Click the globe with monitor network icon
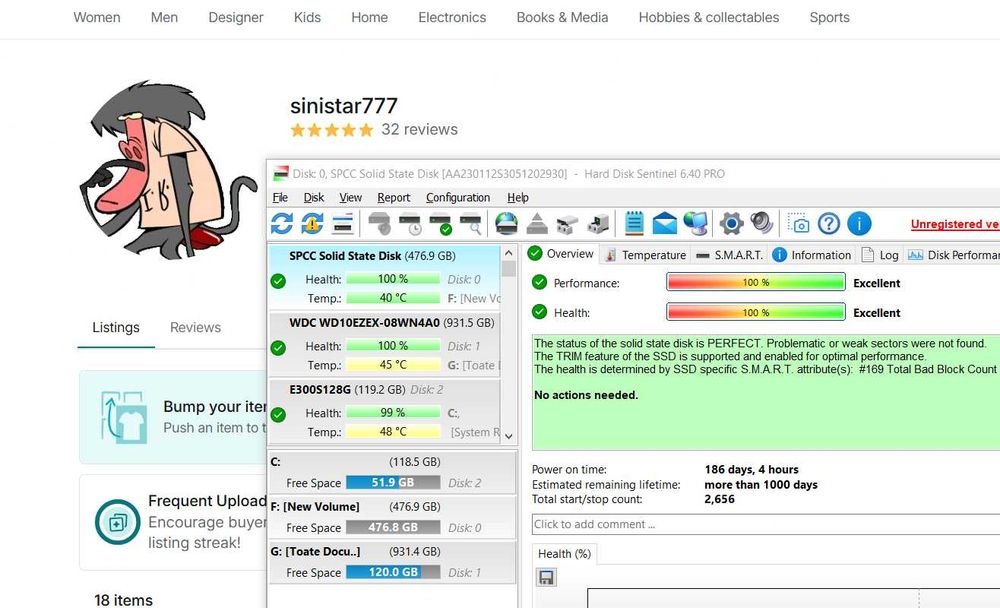 [x=695, y=223]
